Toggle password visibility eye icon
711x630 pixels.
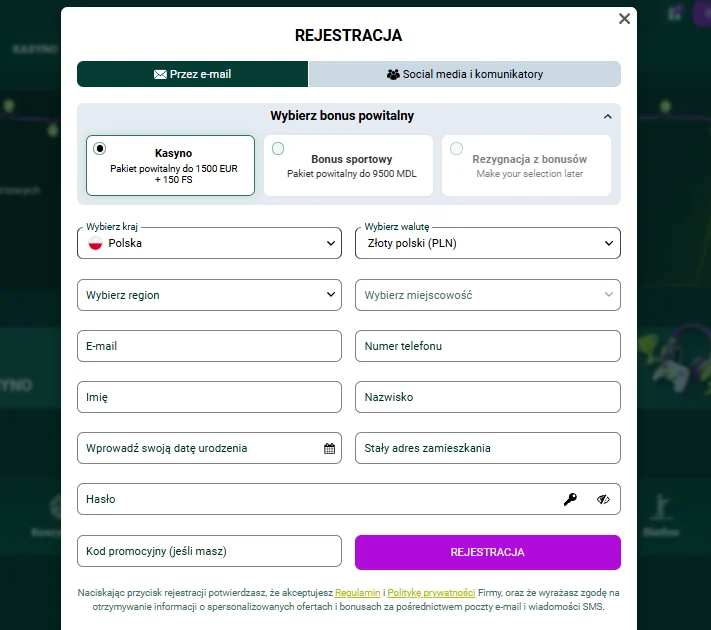[603, 499]
